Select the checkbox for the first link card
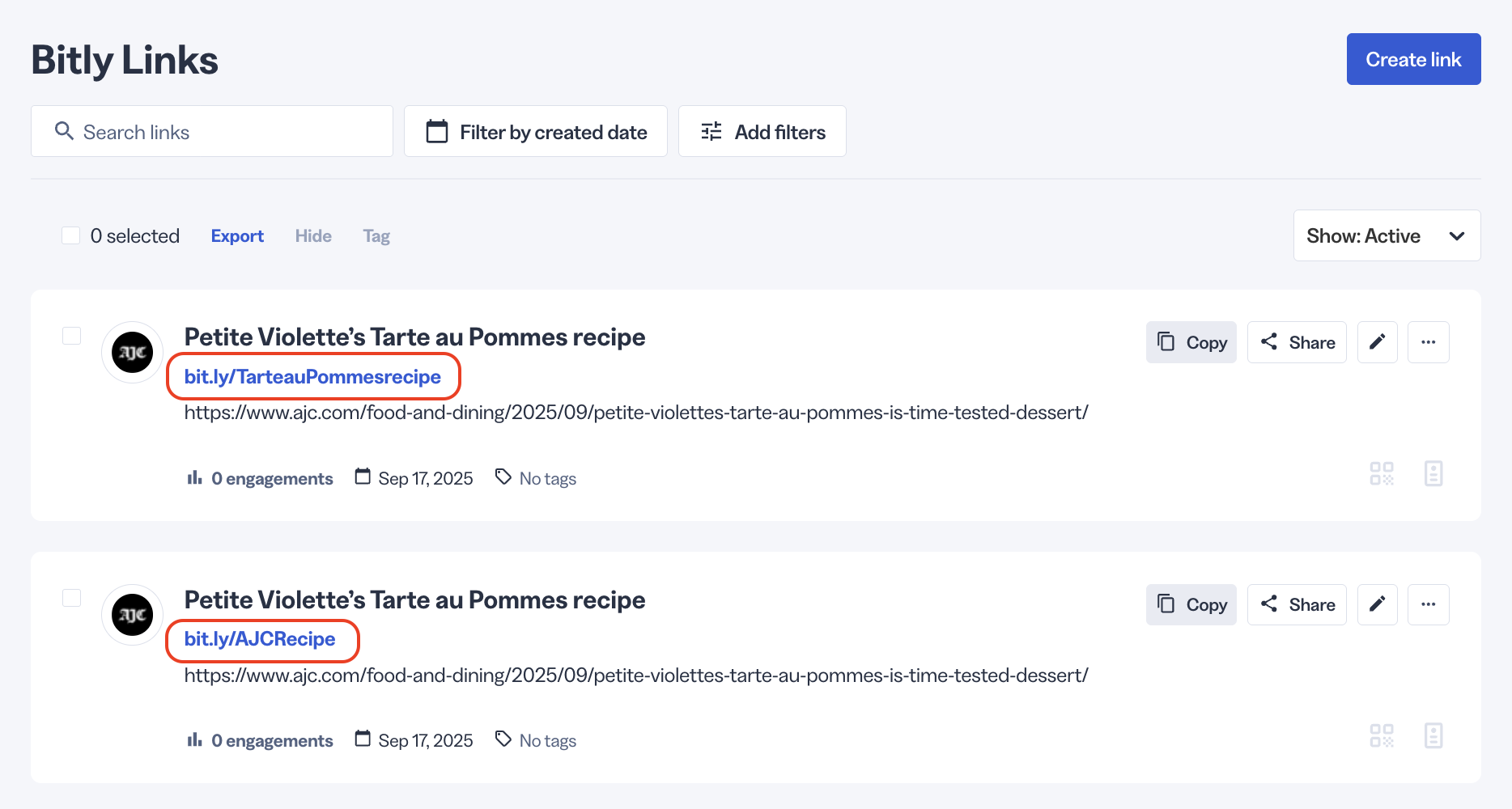Screen dimensions: 1512x809 (71, 335)
